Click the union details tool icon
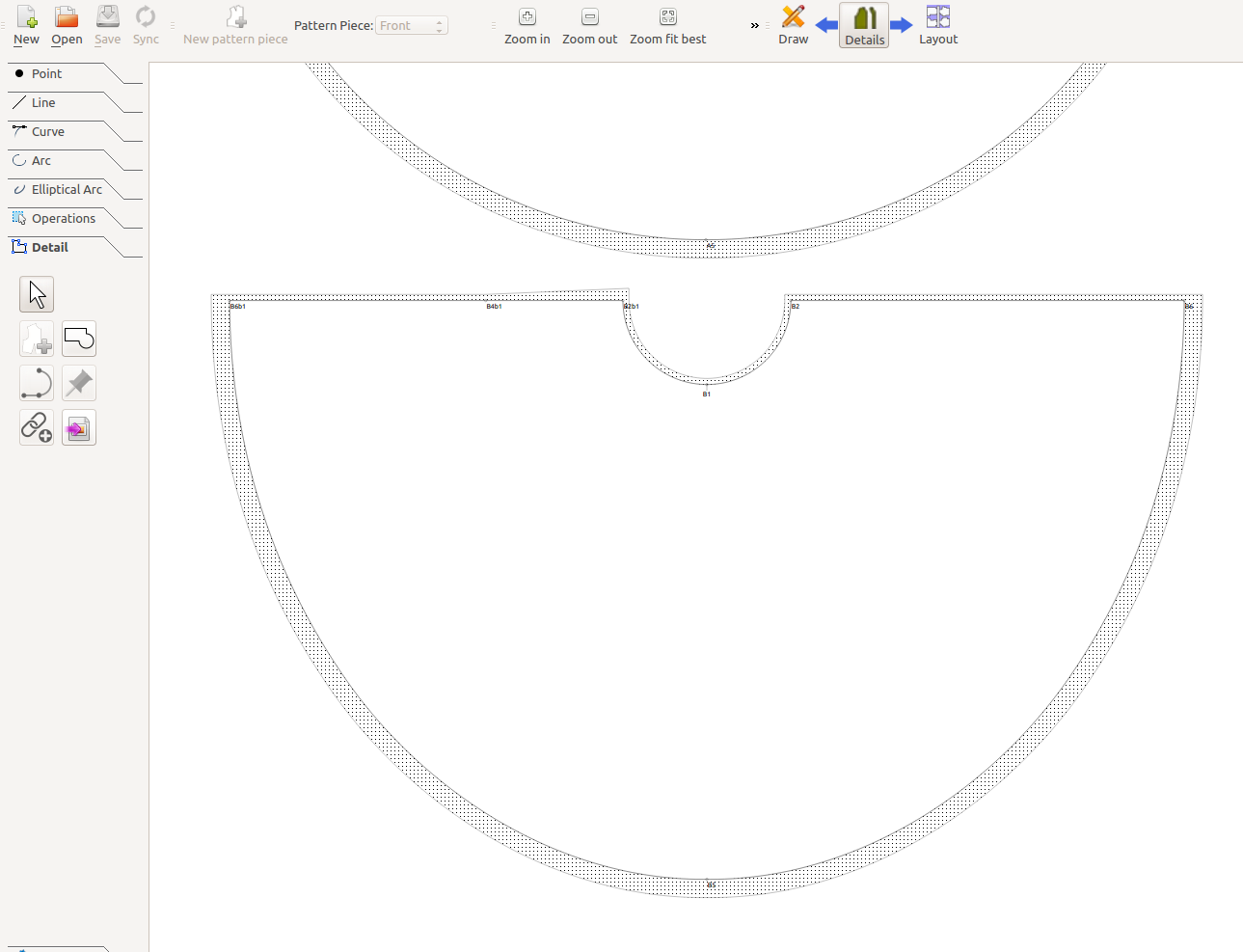This screenshot has width=1243, height=952. point(79,339)
